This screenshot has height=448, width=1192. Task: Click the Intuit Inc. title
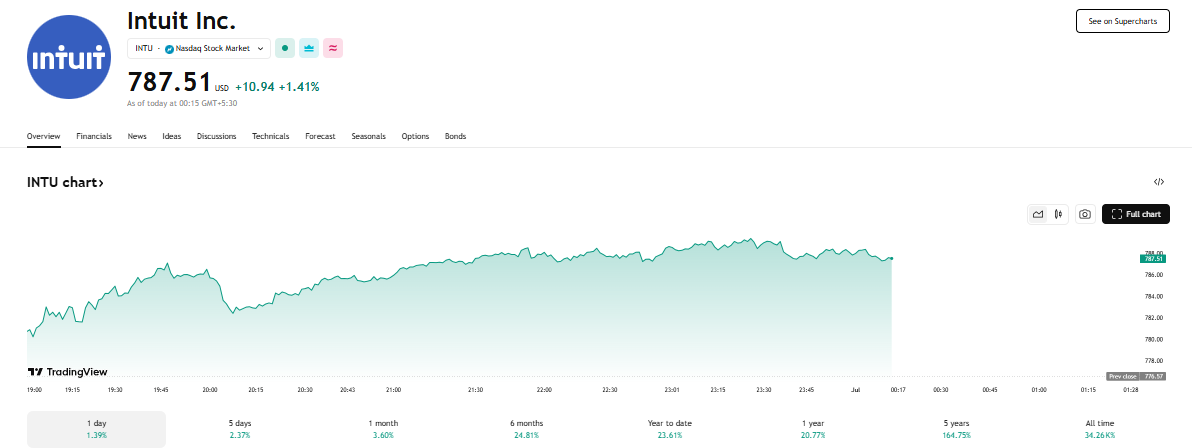point(182,20)
